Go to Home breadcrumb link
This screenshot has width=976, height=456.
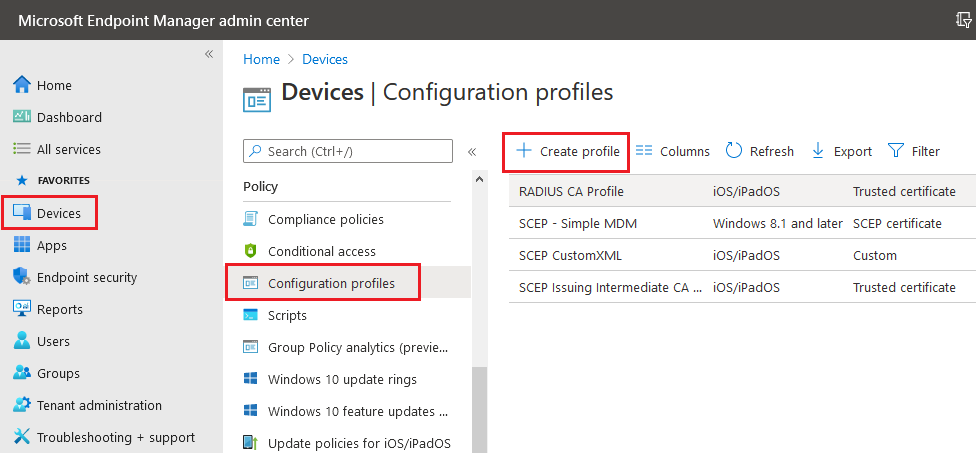click(x=261, y=60)
